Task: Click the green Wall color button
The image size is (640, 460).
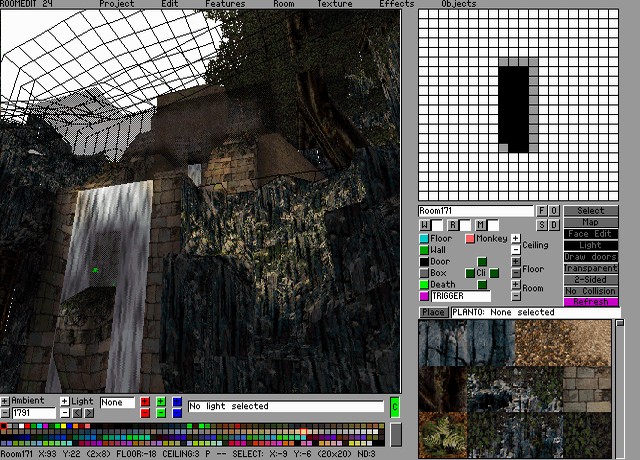Action: point(424,250)
